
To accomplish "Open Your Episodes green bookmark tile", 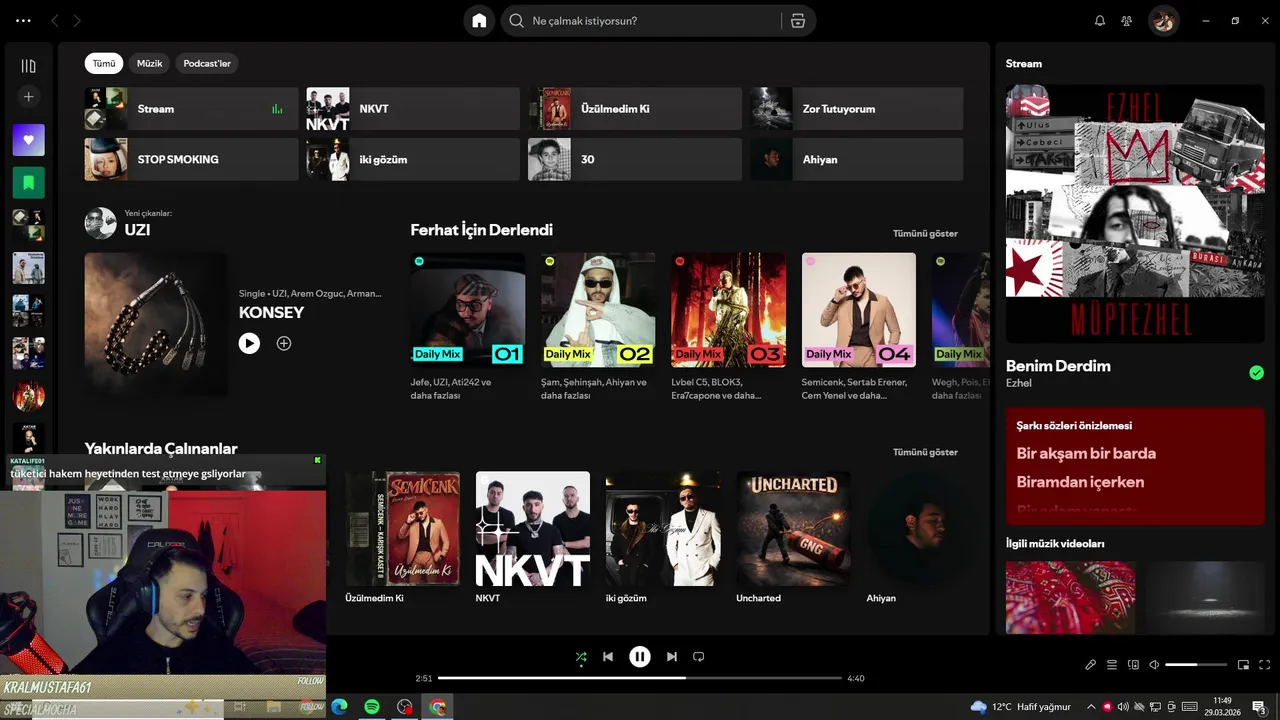I will pos(28,183).
